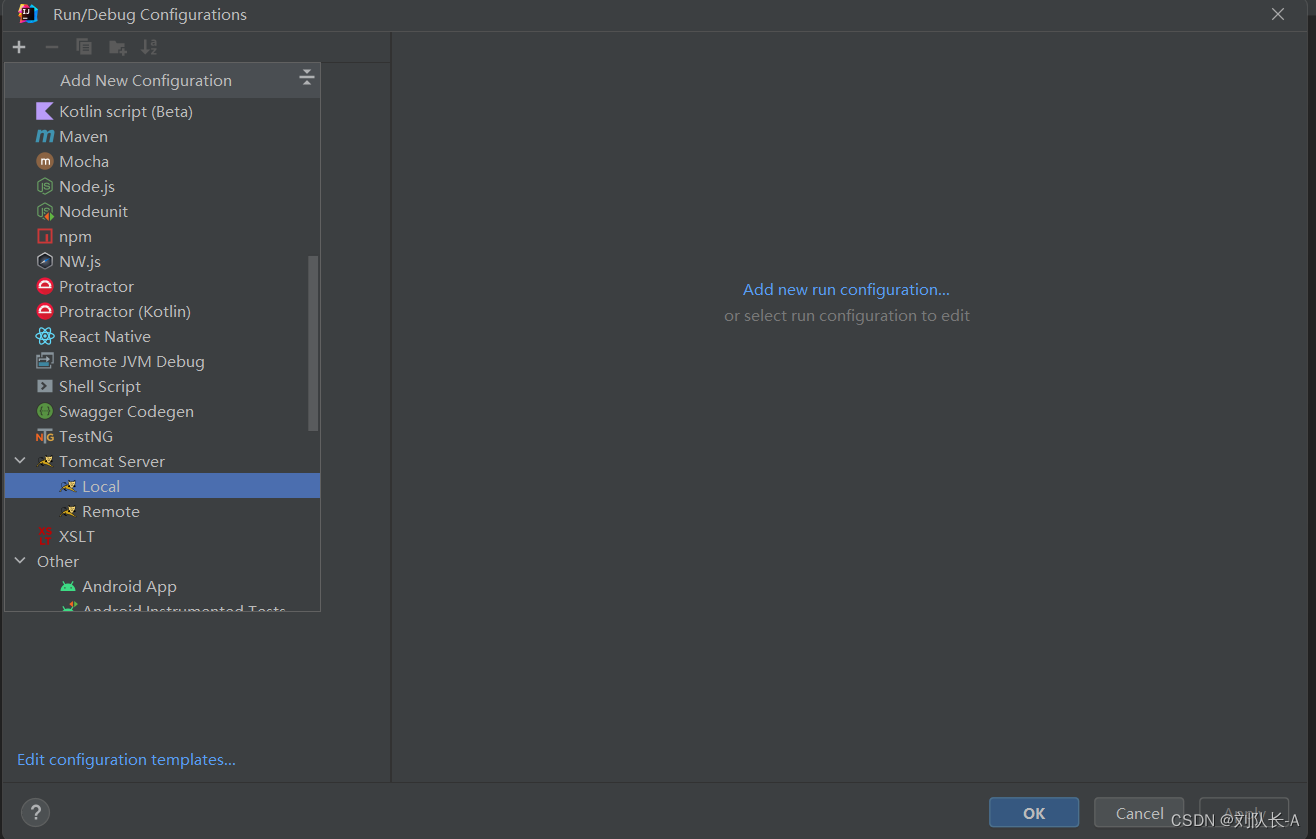The height and width of the screenshot is (839, 1316).
Task: Click the XSLT icon
Action: 44,536
